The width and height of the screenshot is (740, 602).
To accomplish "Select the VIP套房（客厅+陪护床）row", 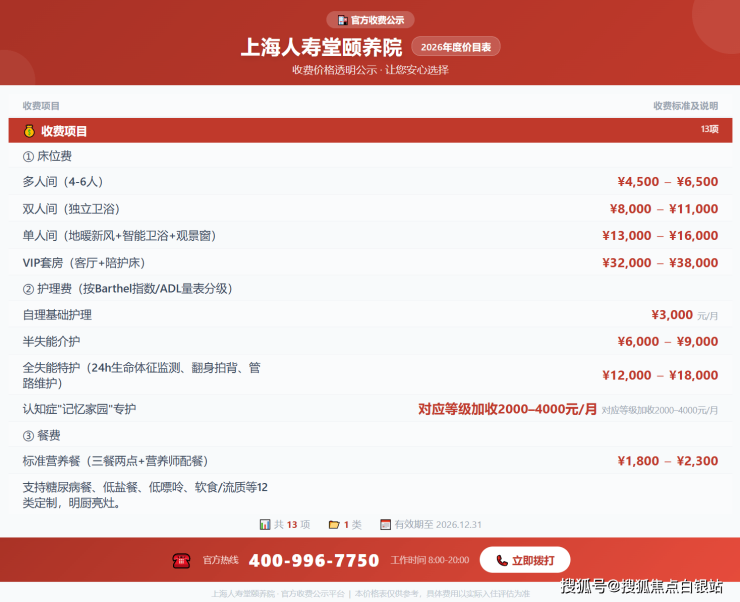I will [370, 262].
